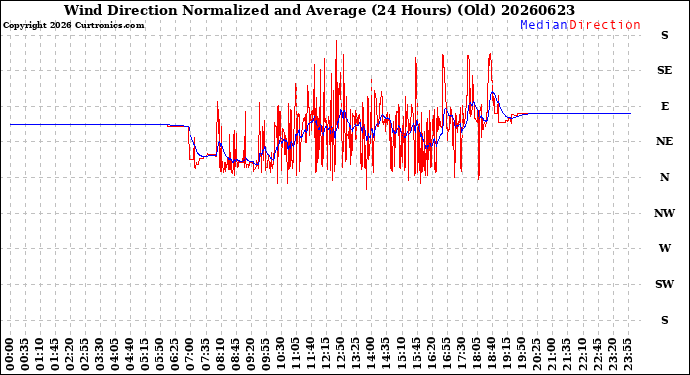Click the W axis label
690x375 pixels.
pos(664,248)
